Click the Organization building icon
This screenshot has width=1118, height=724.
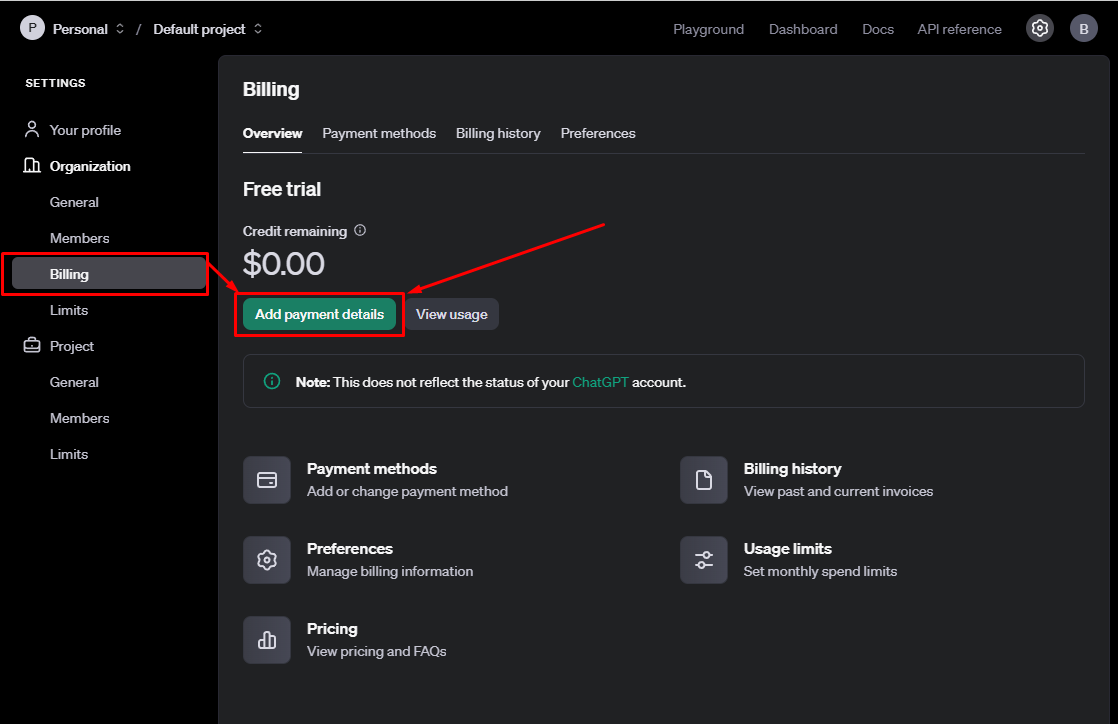click(x=31, y=165)
